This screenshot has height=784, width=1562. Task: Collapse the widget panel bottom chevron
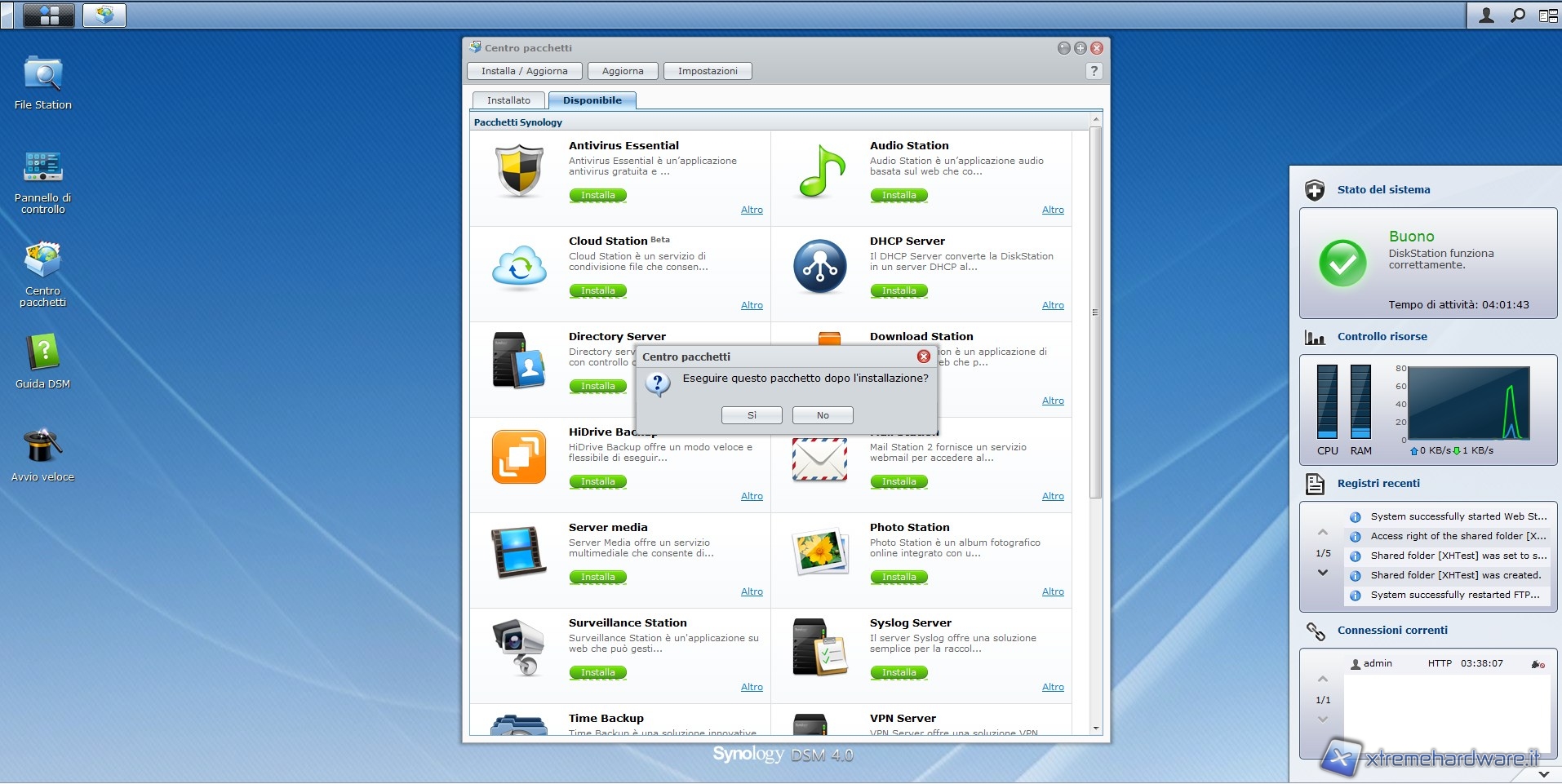[x=1543, y=773]
